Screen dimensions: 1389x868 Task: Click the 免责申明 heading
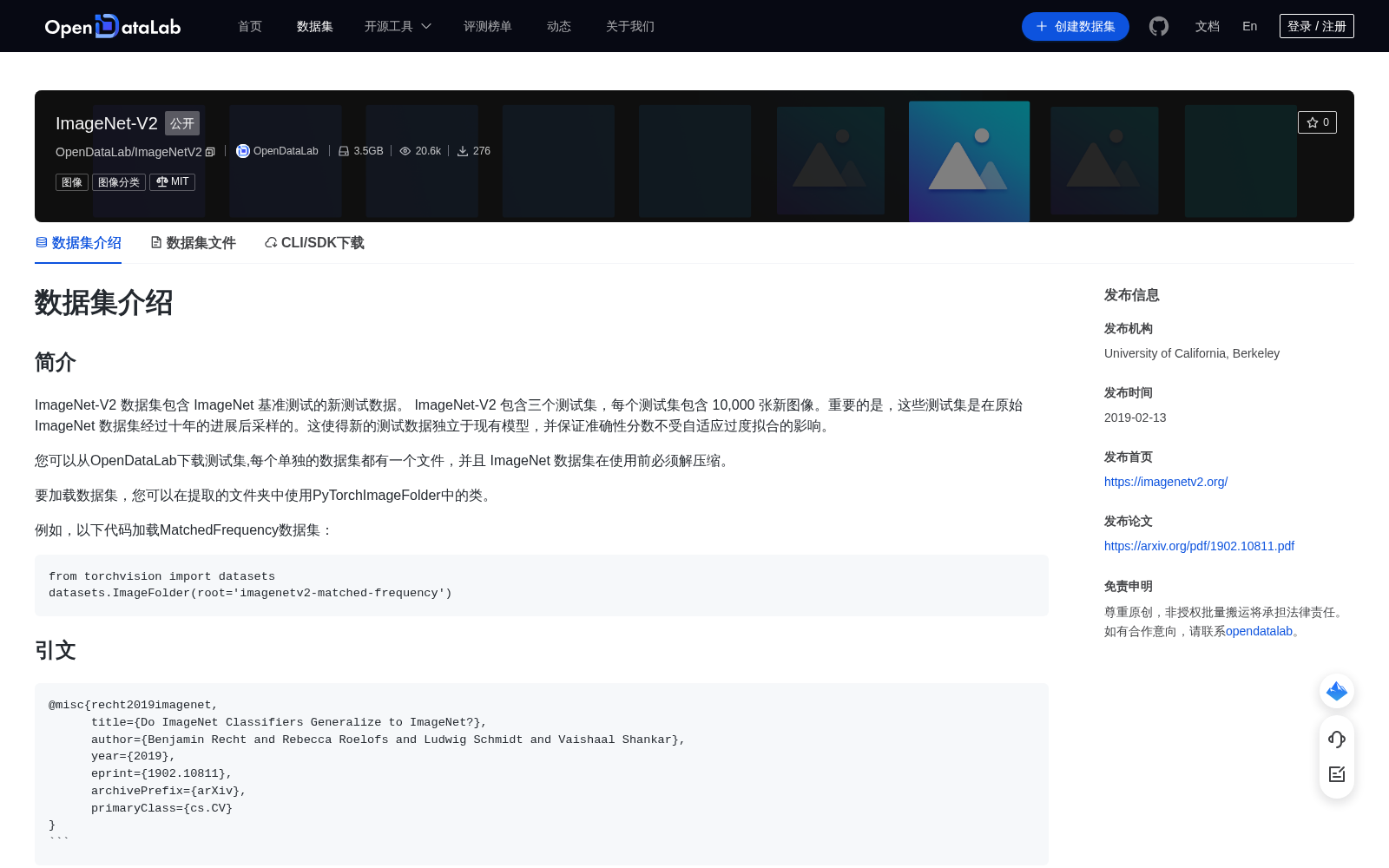tap(1129, 586)
